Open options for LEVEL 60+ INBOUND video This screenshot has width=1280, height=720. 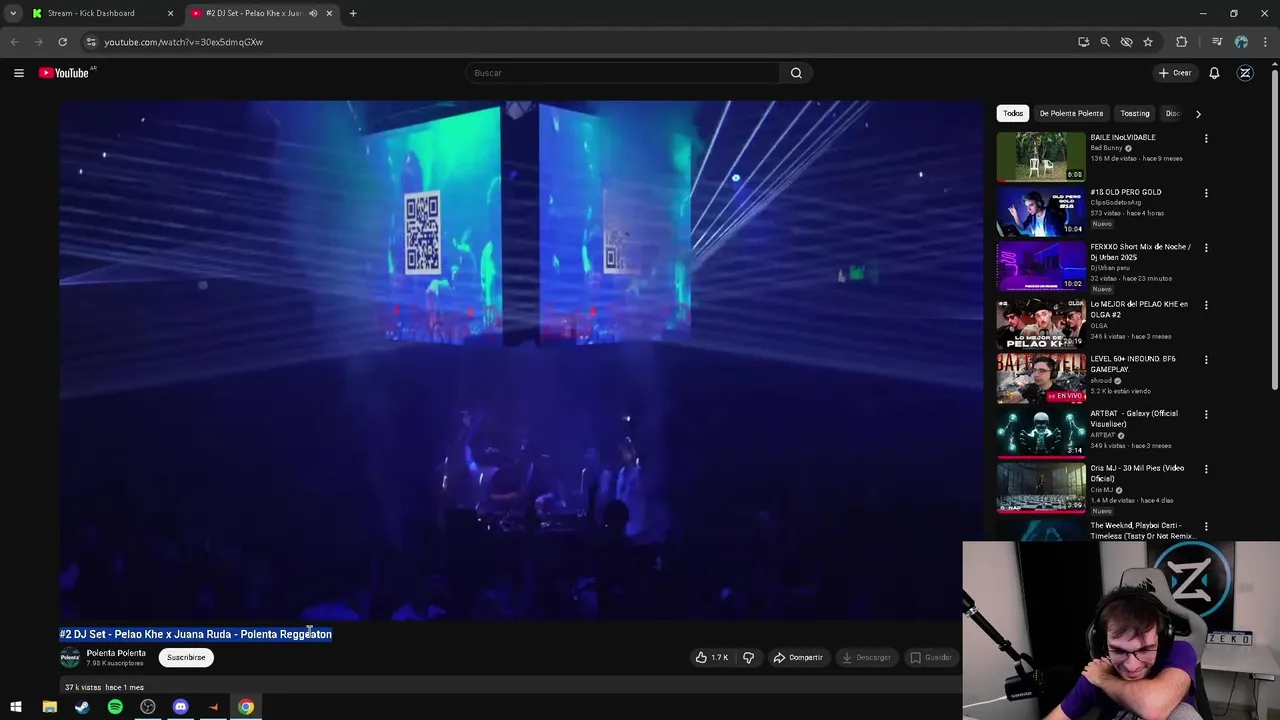tap(1206, 360)
